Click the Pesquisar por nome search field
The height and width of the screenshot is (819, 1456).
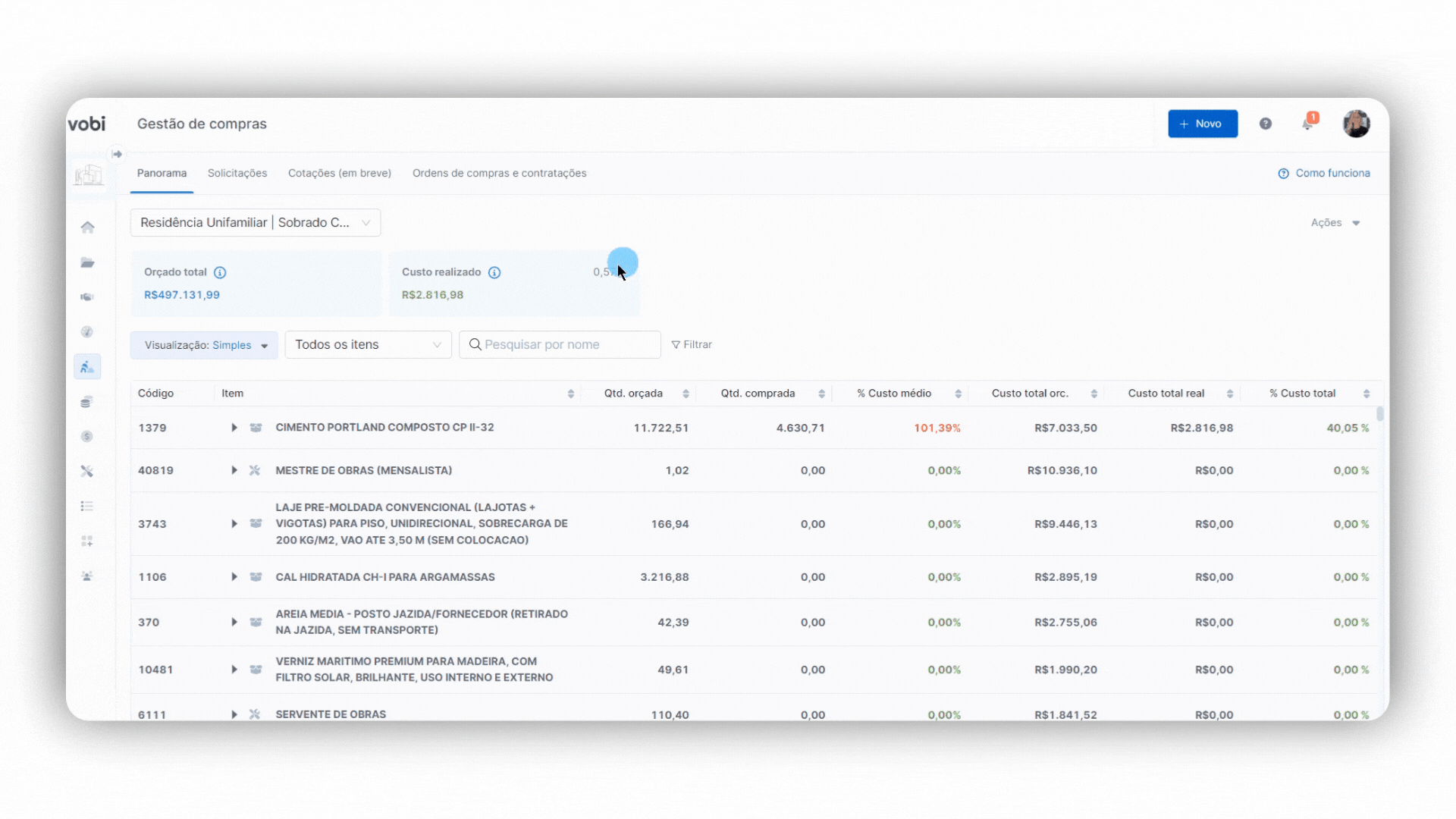561,344
